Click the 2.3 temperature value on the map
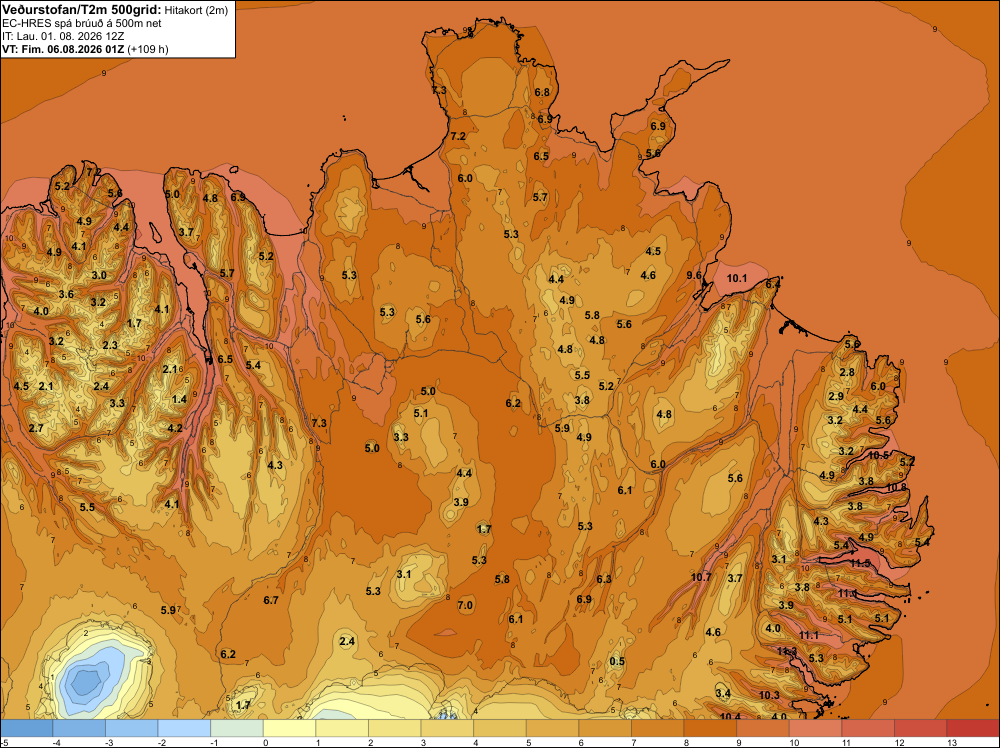This screenshot has height=748, width=1000. 110,345
